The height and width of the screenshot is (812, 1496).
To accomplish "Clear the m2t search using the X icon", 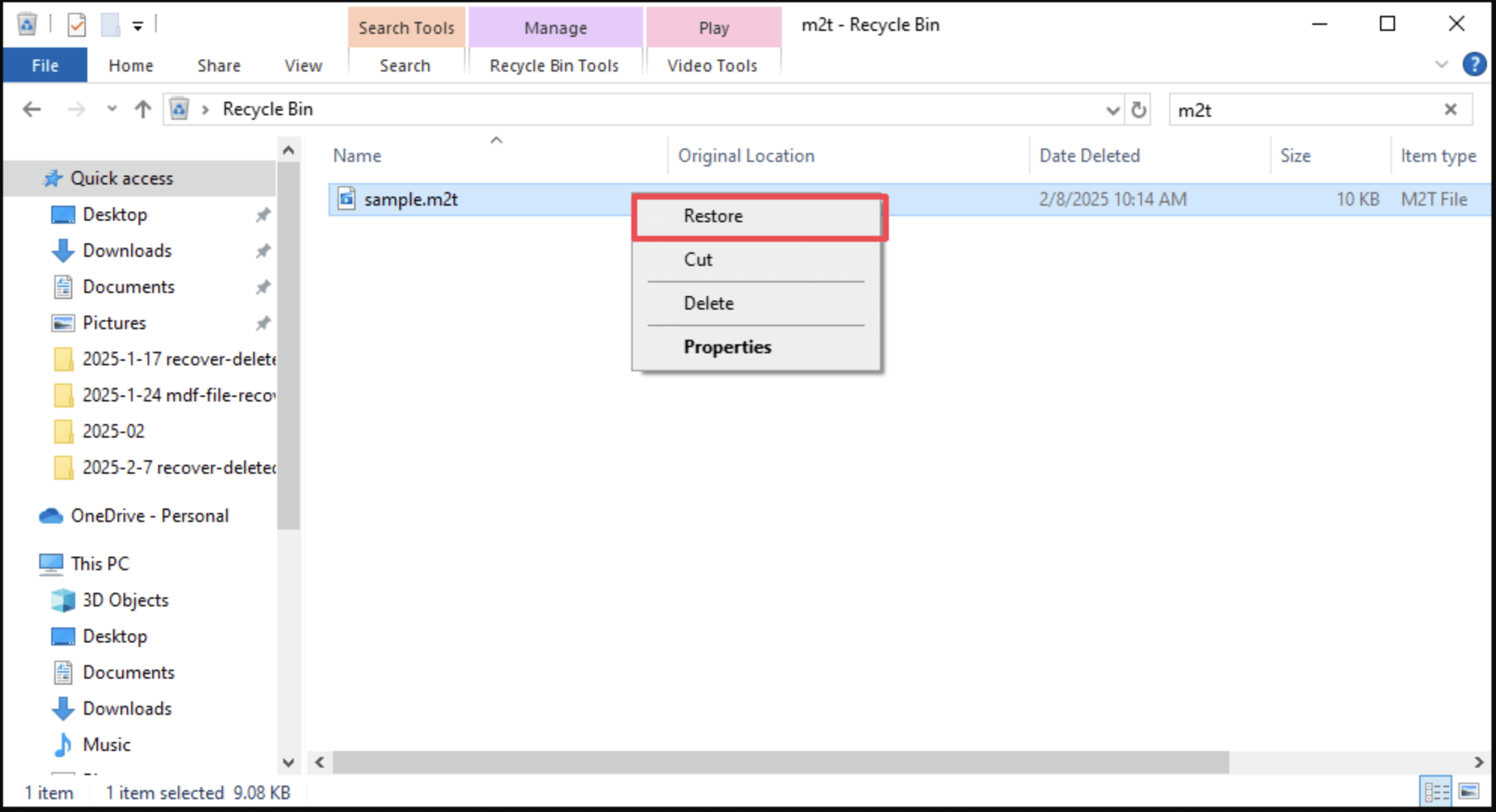I will click(1451, 109).
